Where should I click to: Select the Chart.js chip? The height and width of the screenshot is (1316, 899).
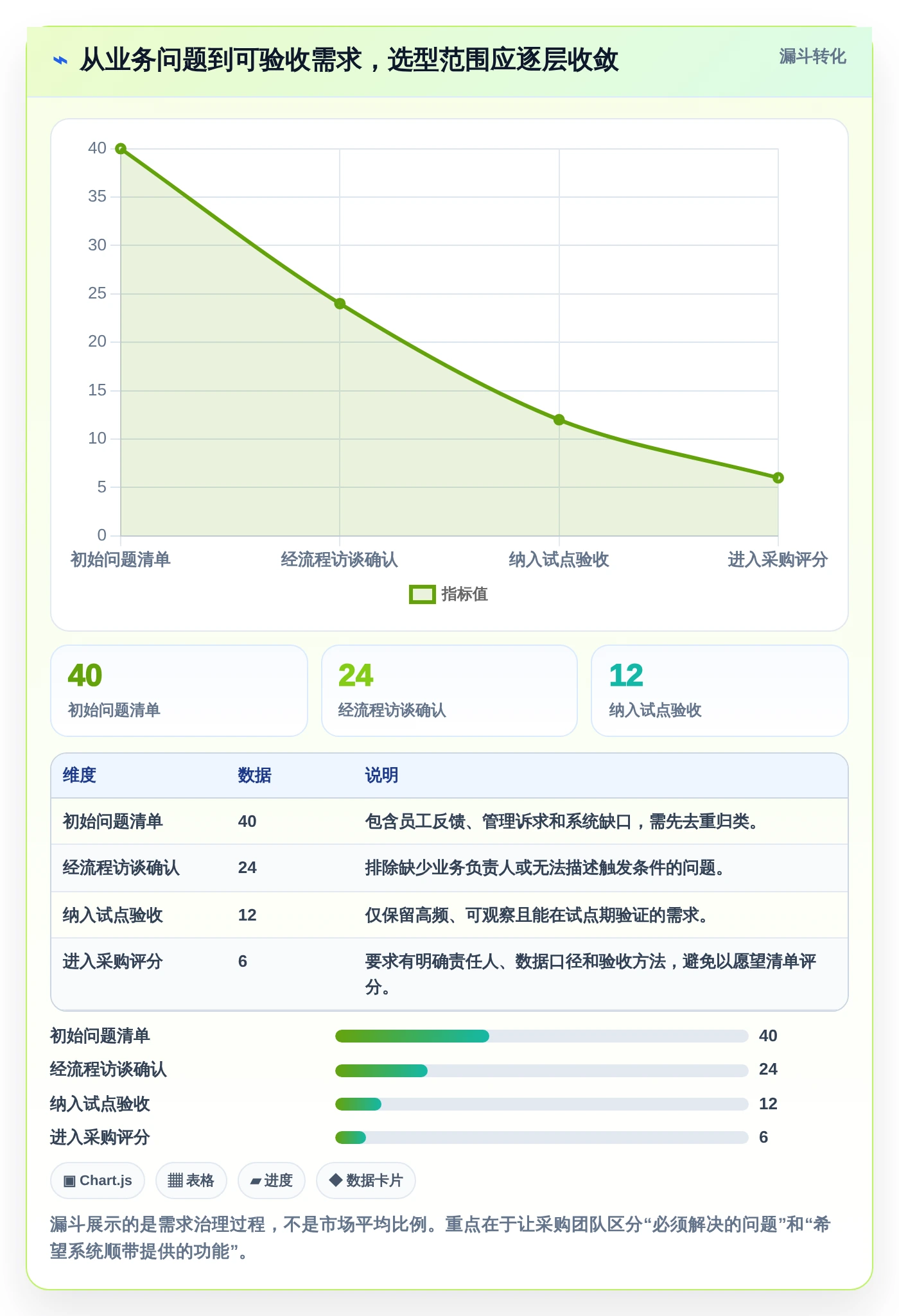[98, 1181]
